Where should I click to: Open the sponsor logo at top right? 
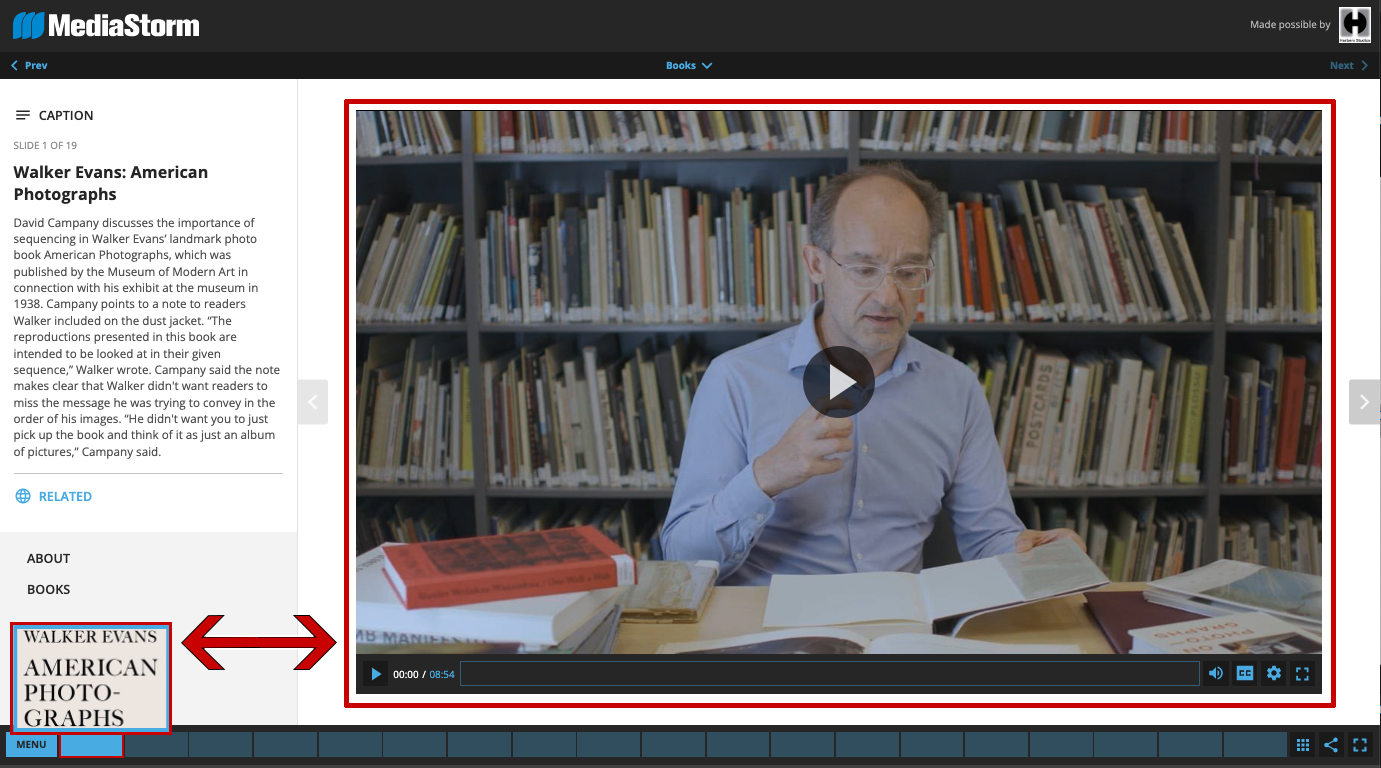(x=1355, y=24)
